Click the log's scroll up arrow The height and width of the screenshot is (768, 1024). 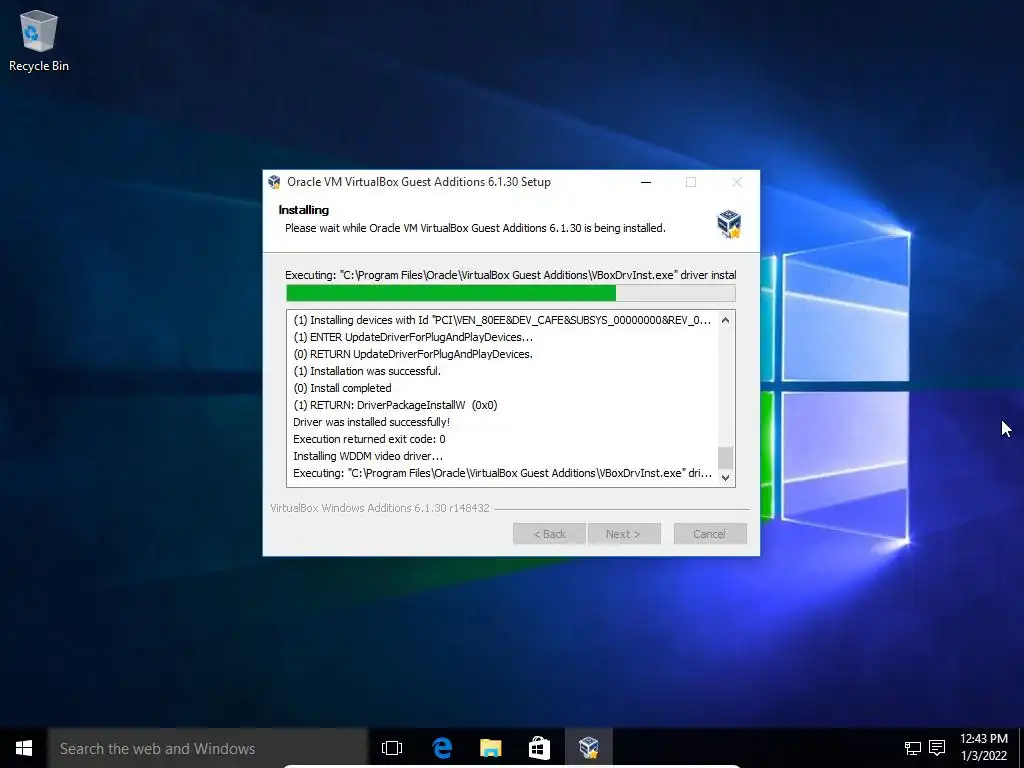pos(725,320)
